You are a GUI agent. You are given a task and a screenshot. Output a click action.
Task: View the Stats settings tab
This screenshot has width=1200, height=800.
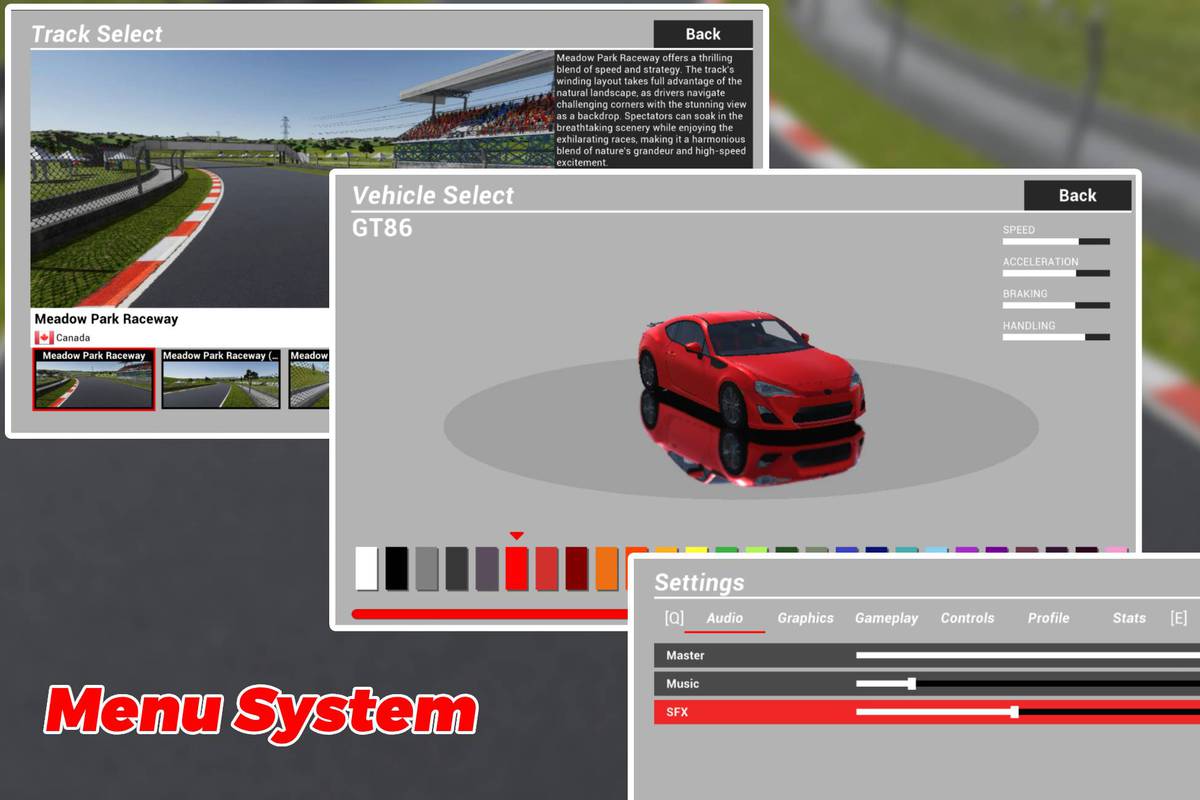click(1129, 618)
